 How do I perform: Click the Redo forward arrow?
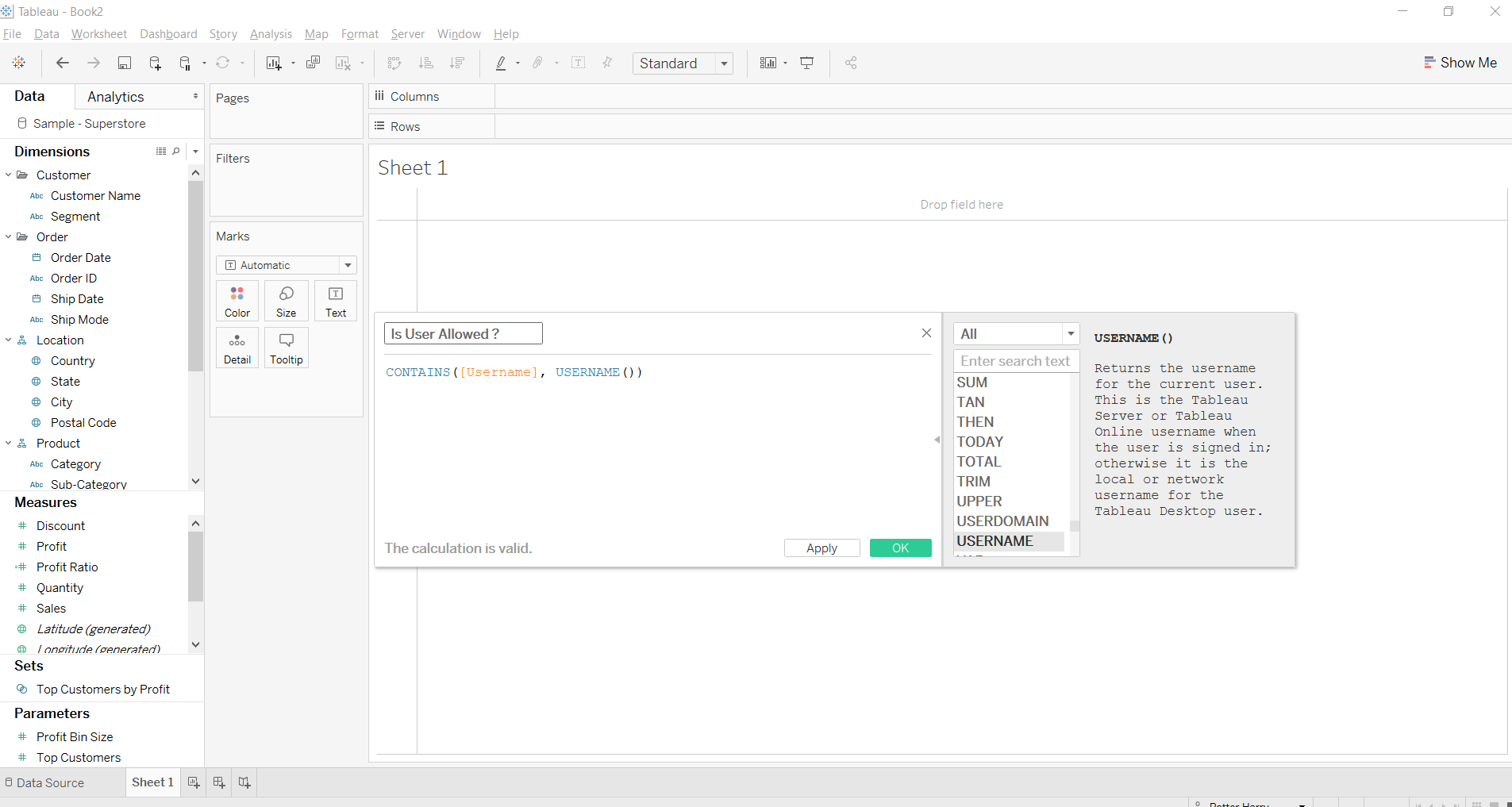[x=93, y=63]
